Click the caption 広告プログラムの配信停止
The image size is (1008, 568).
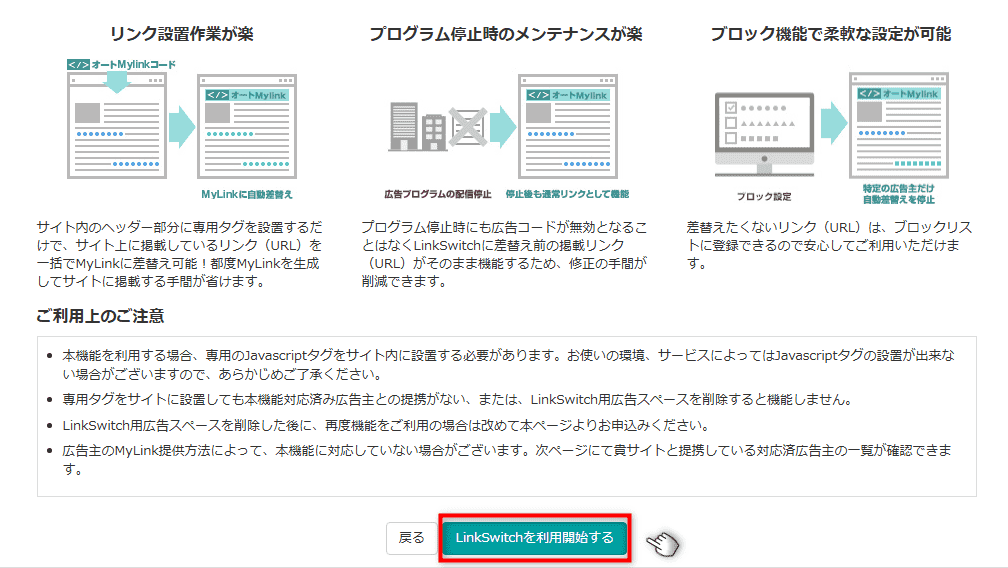437,194
